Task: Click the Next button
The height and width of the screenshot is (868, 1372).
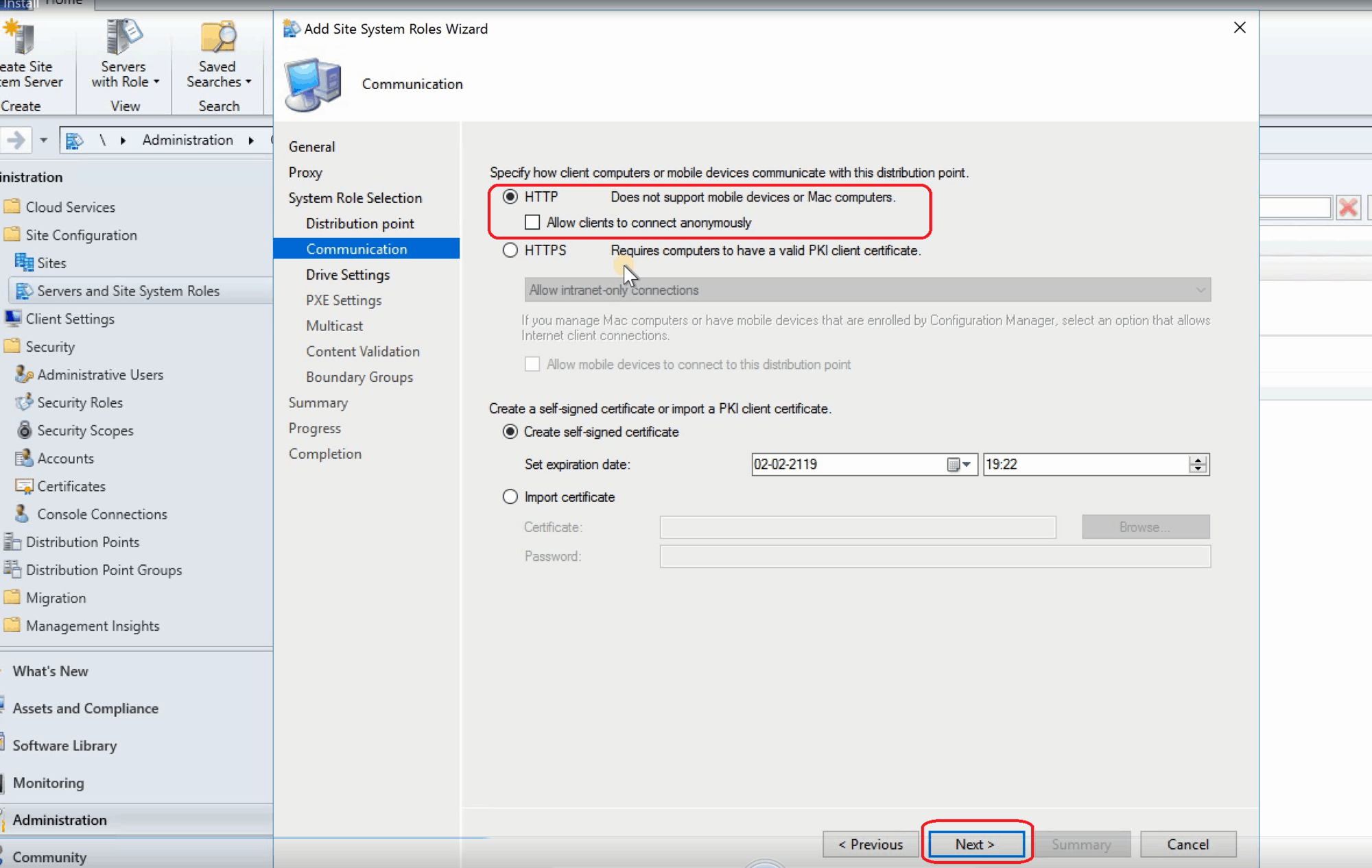Action: (975, 844)
